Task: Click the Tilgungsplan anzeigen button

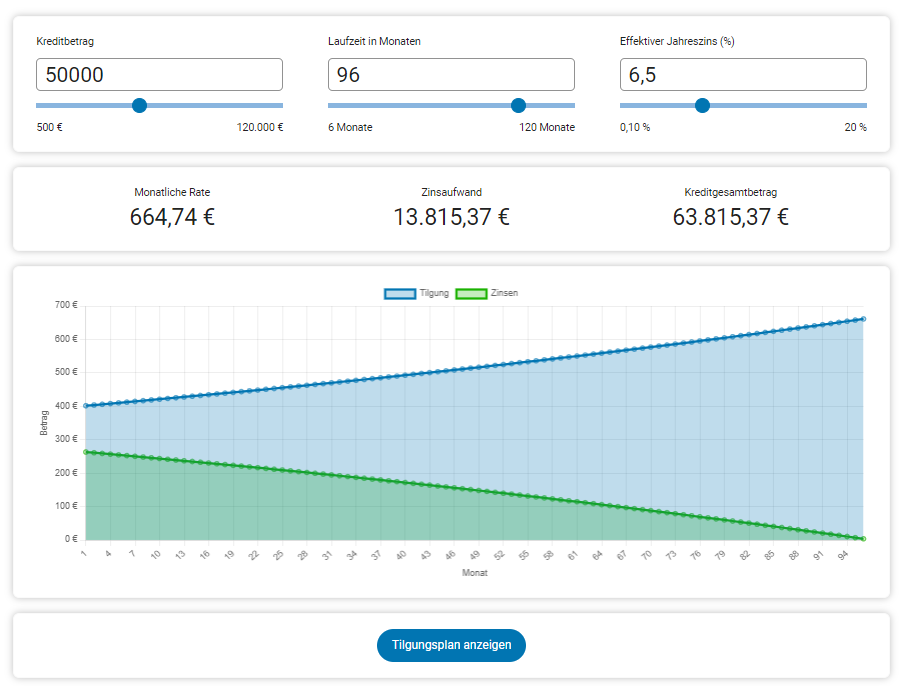Action: [x=451, y=645]
